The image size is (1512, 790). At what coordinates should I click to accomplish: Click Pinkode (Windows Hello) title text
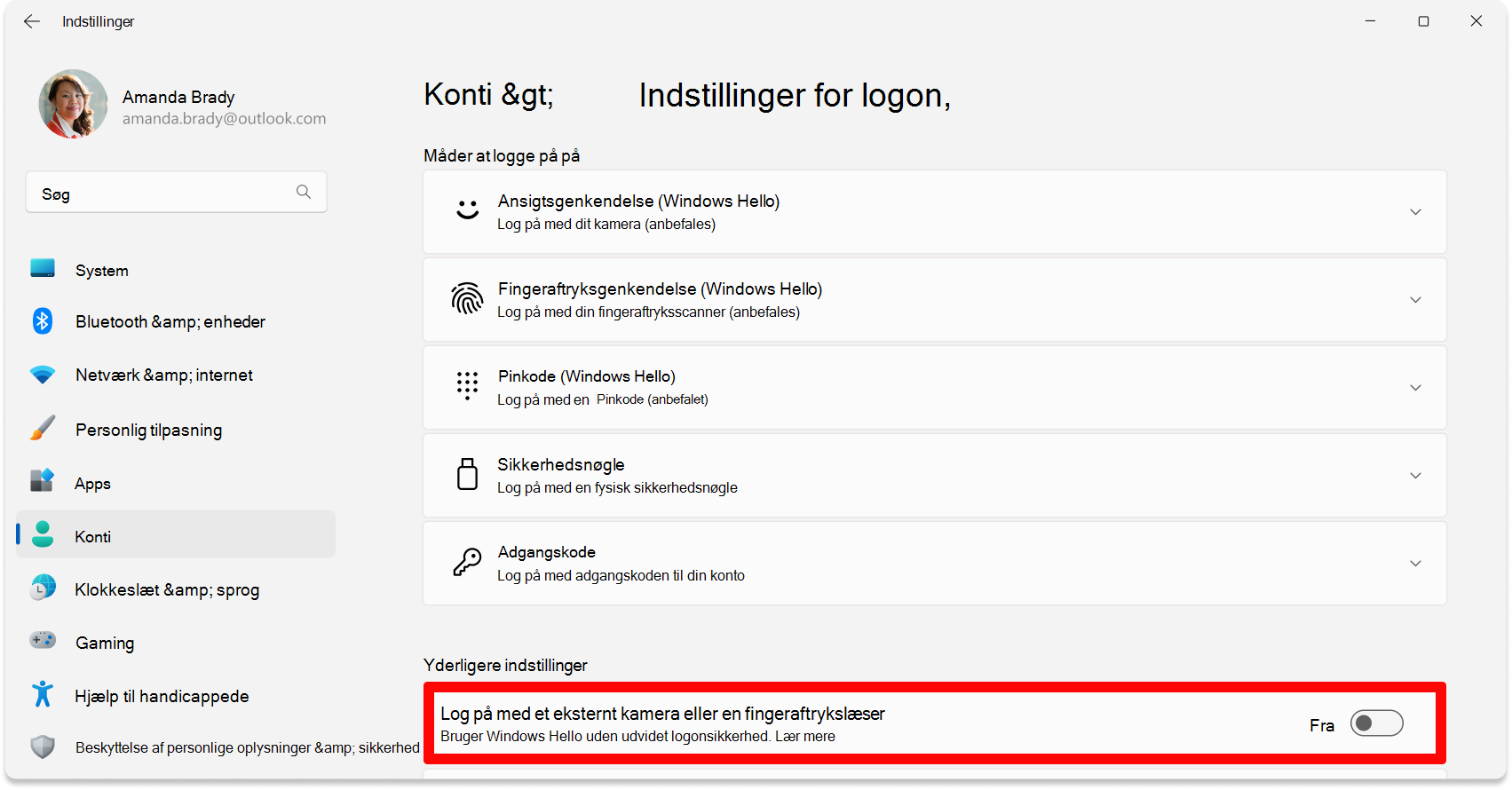click(587, 376)
